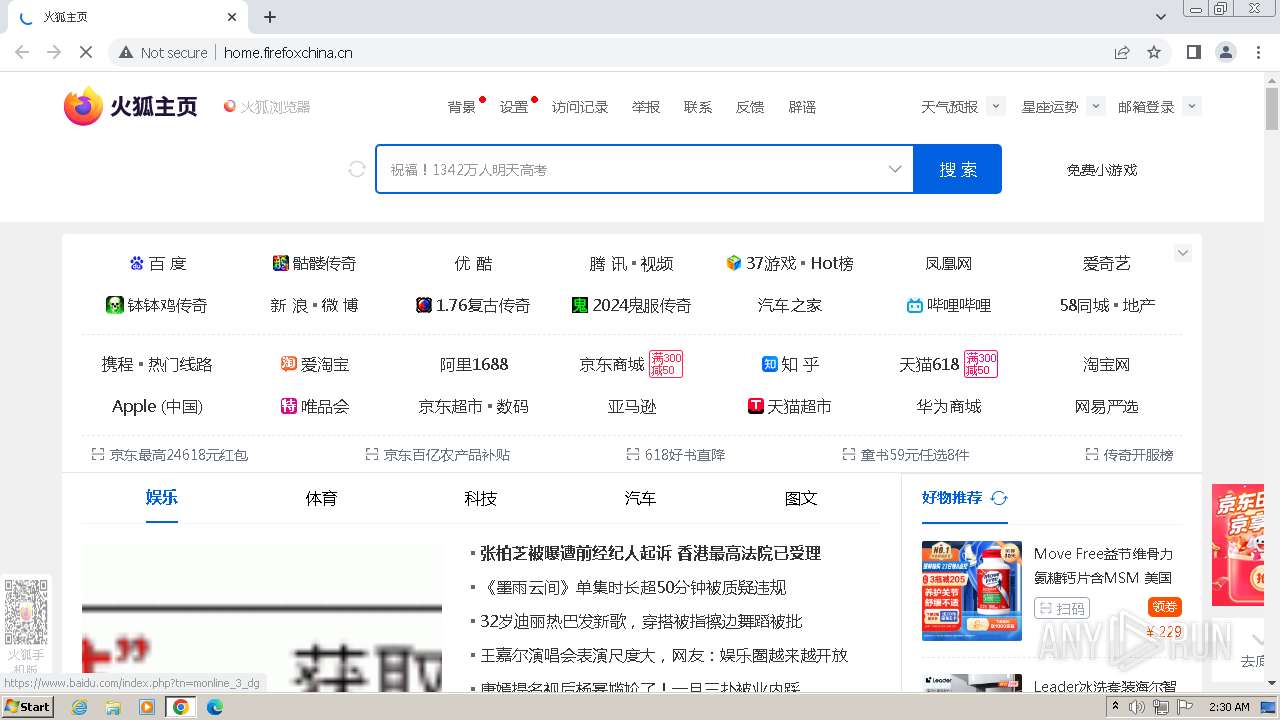This screenshot has width=1280, height=720.
Task: Open search engine dropdown chevron
Action: 895,169
